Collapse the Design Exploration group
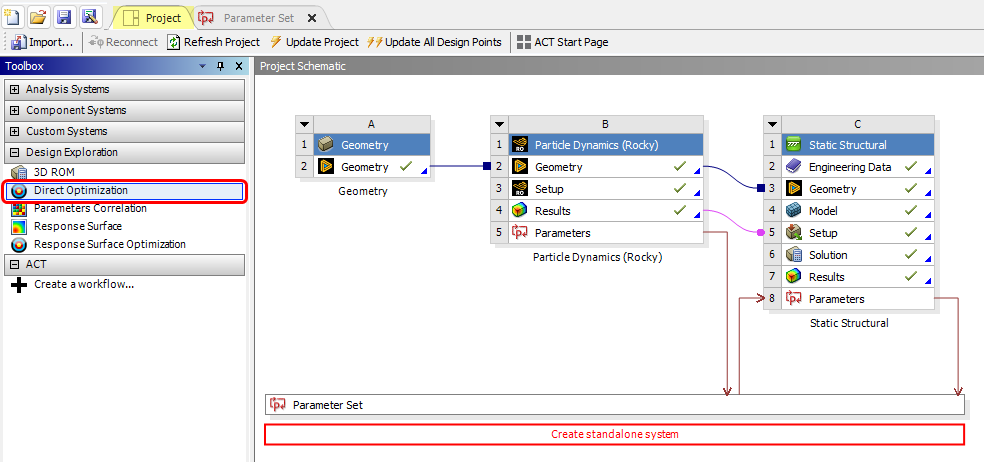Viewport: 984px width, 462px height. pos(14,153)
